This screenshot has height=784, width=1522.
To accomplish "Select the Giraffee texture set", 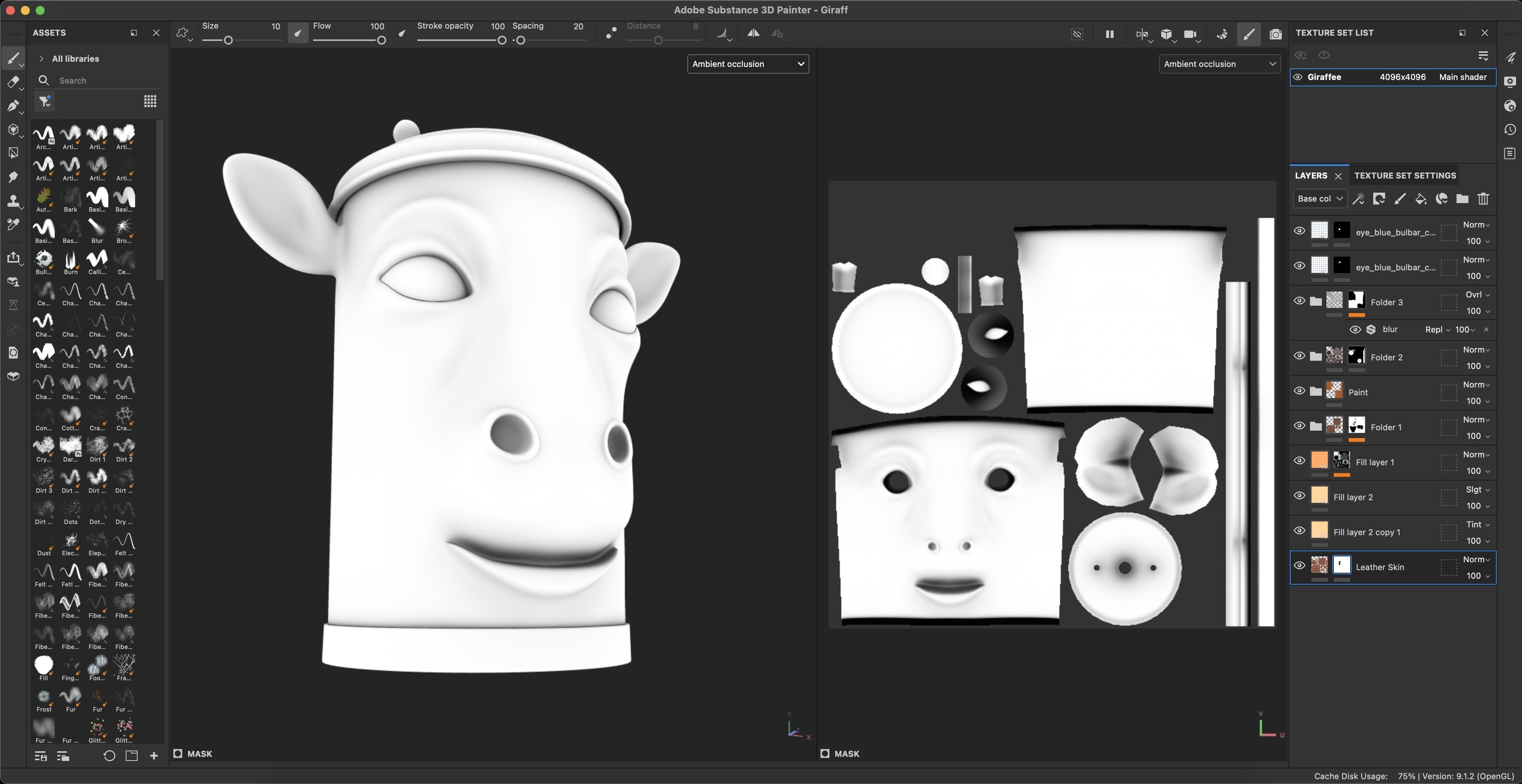I will pyautogui.click(x=1323, y=77).
